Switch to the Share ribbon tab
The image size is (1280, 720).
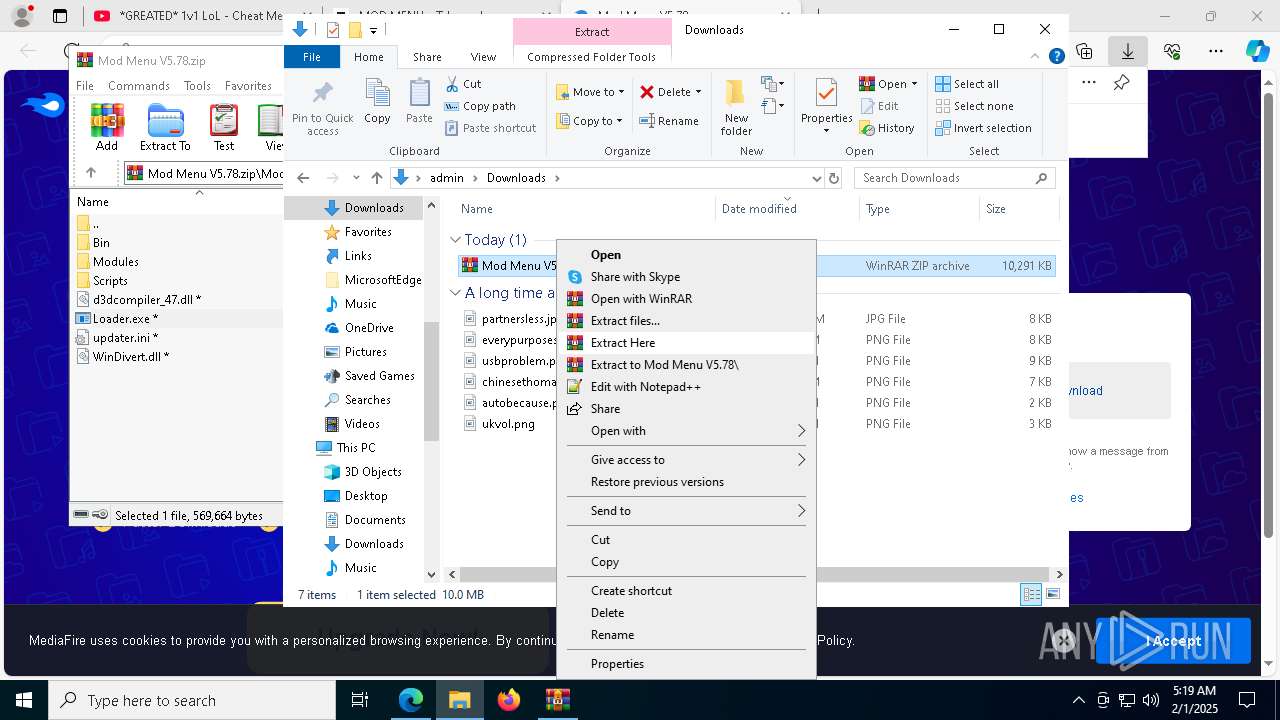pyautogui.click(x=427, y=57)
